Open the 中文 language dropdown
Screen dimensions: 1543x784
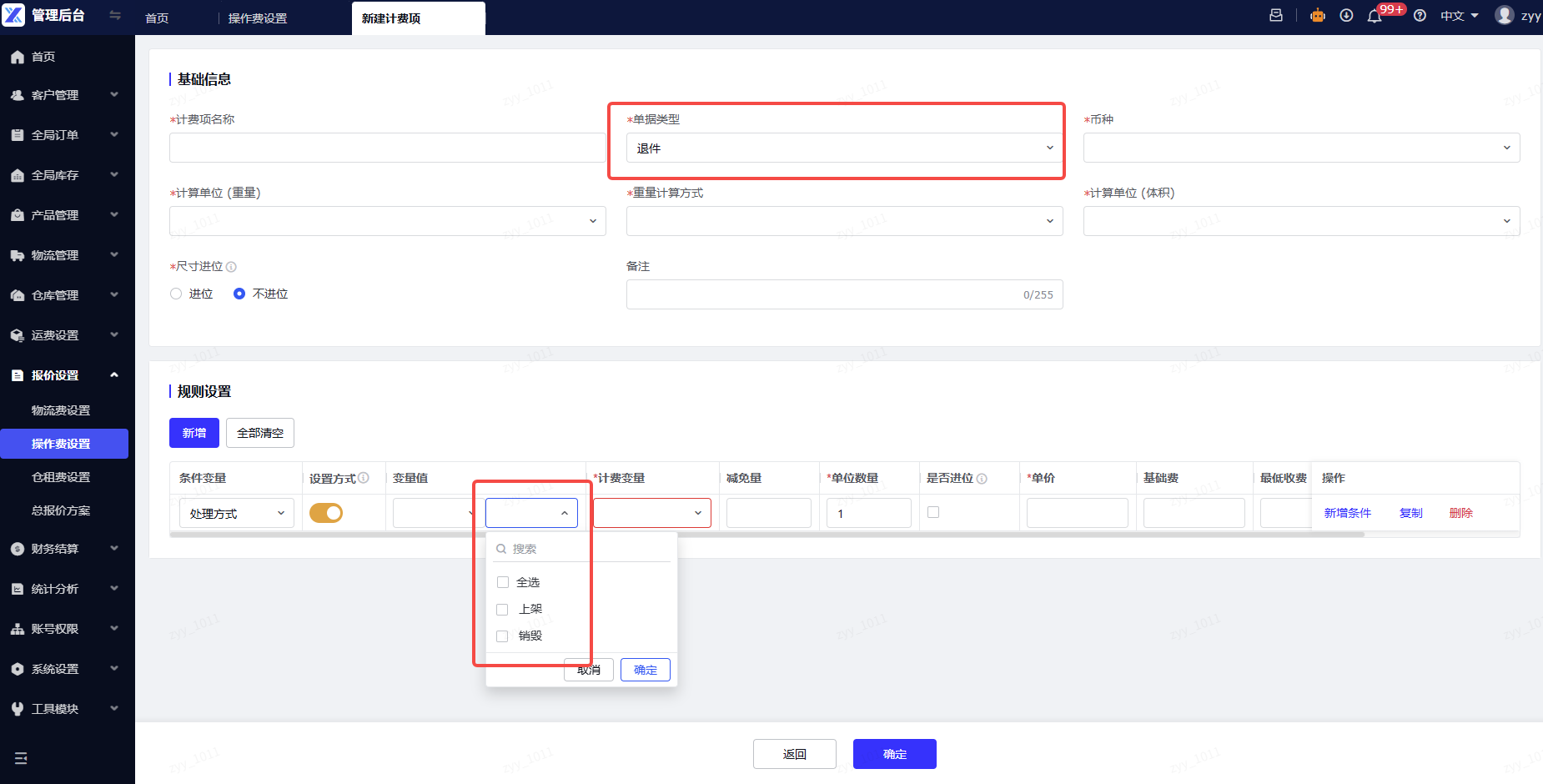[x=1460, y=16]
